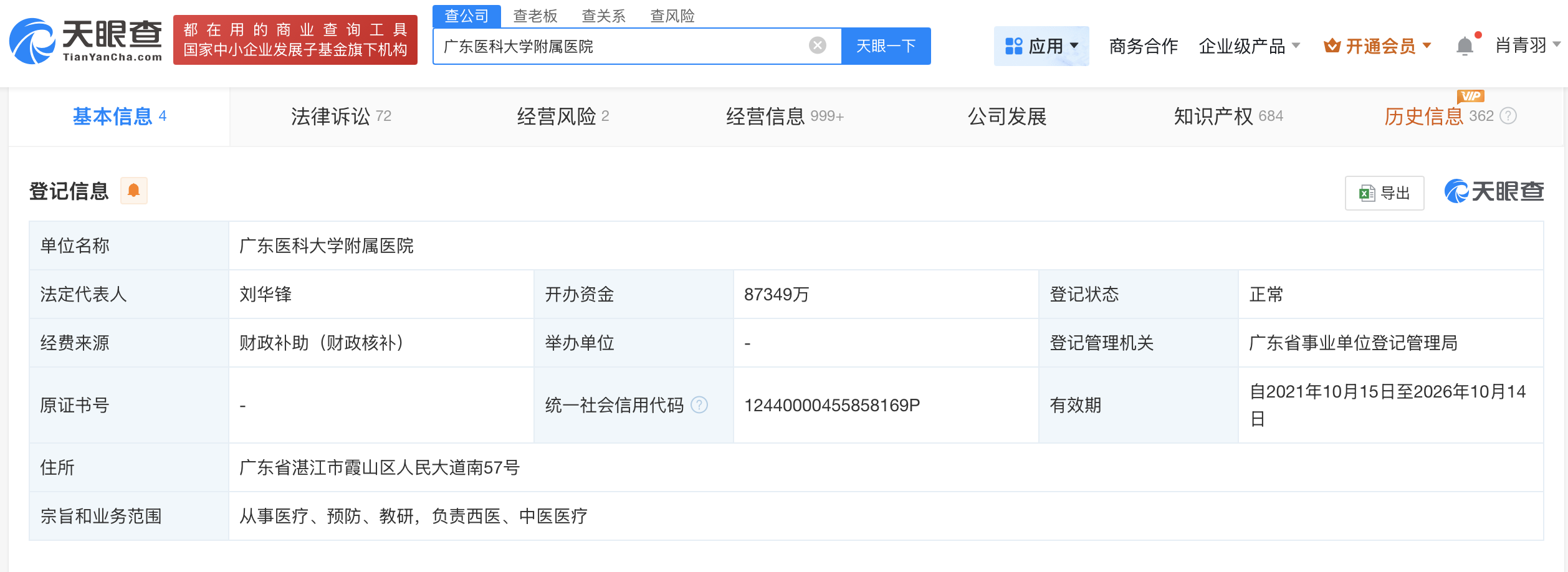Switch to the 查老板 search tab
Screen dimensions: 1568x572
coord(535,16)
